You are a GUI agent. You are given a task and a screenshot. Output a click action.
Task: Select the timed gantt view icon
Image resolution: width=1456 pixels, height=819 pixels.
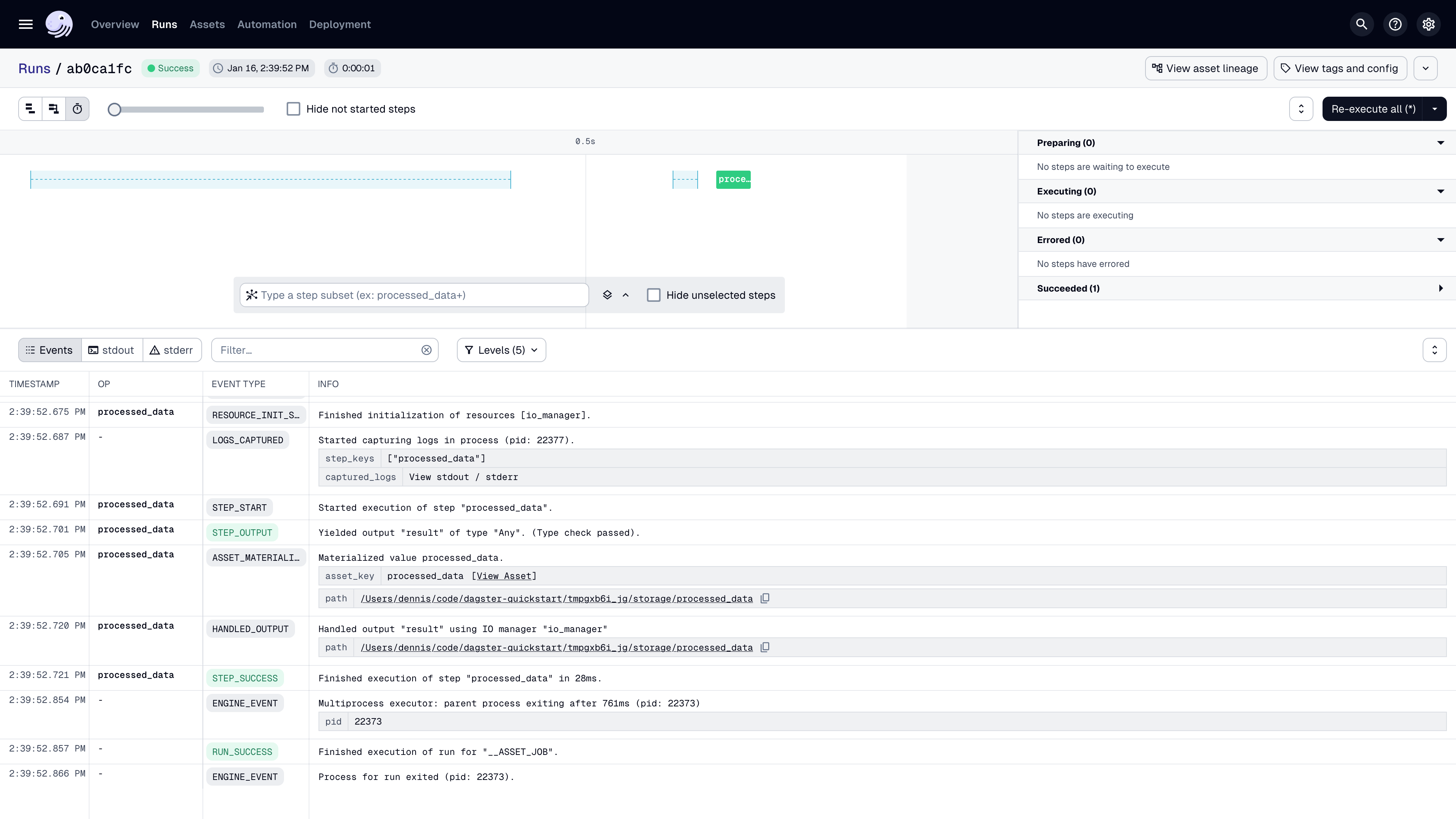(x=77, y=109)
